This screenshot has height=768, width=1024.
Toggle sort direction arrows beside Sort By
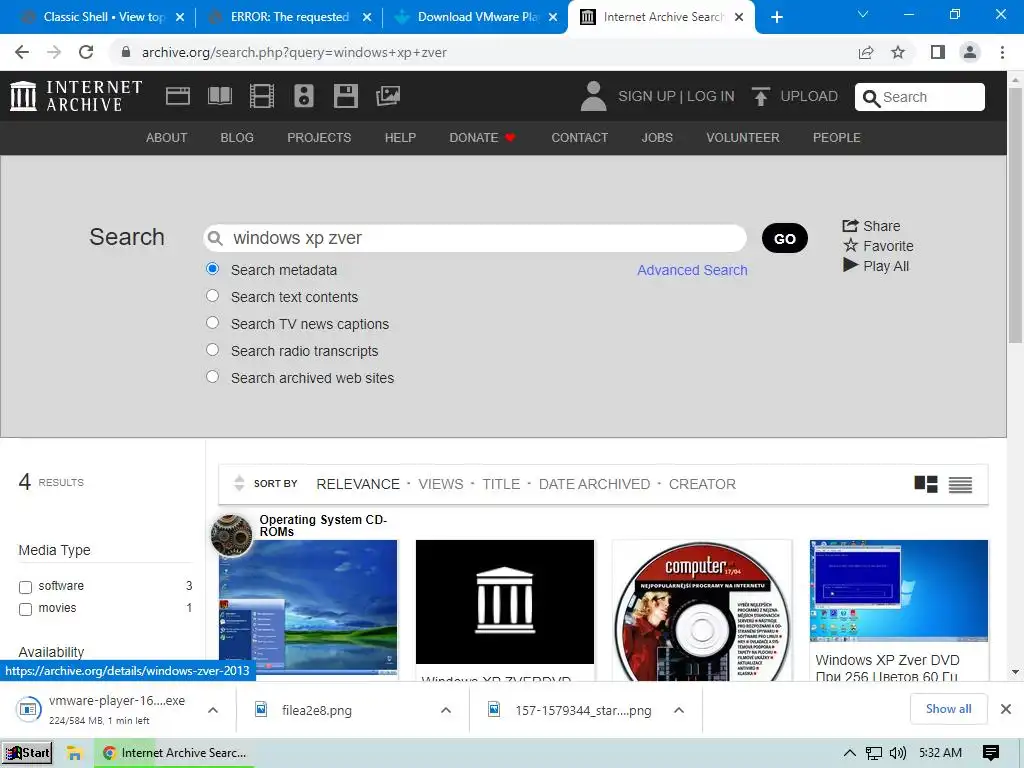coord(239,483)
